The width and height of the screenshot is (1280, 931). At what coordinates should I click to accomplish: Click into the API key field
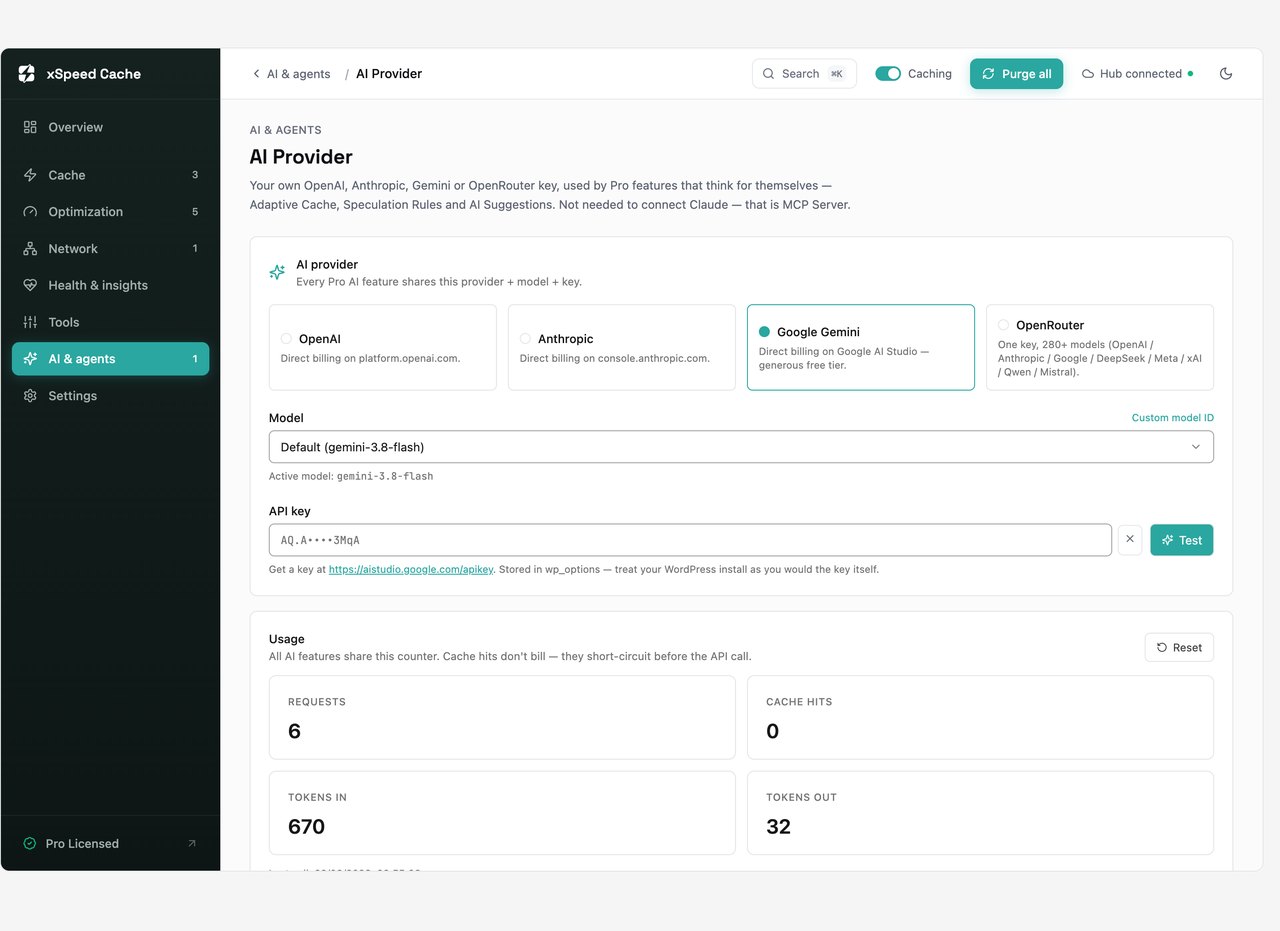tap(690, 540)
